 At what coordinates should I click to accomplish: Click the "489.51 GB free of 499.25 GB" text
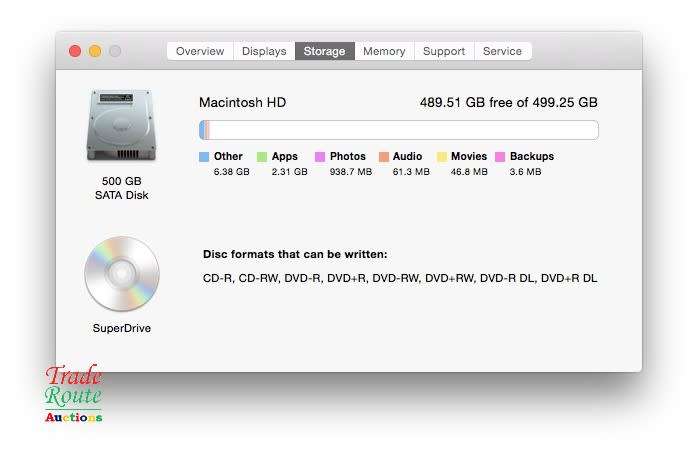click(509, 102)
